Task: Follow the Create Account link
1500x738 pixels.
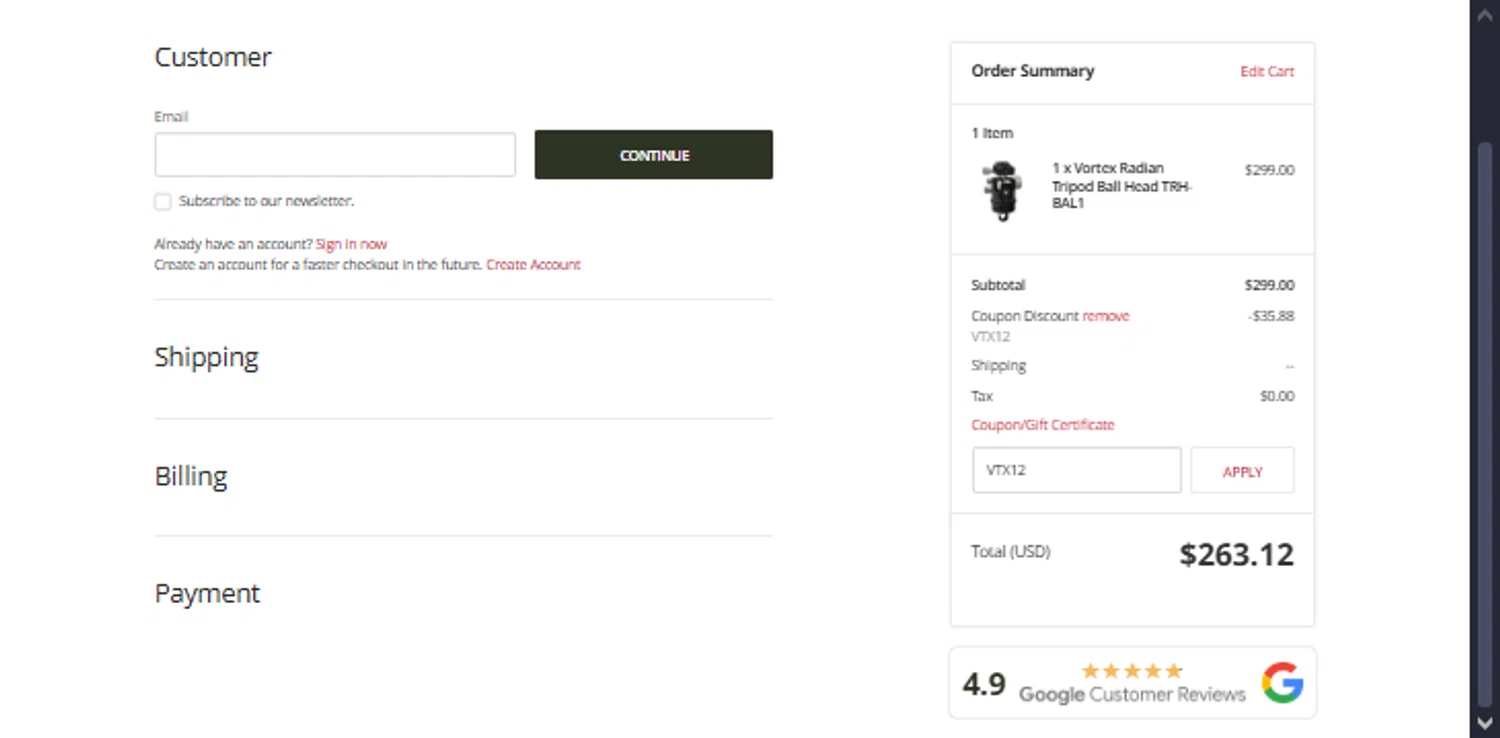Action: pyautogui.click(x=533, y=265)
